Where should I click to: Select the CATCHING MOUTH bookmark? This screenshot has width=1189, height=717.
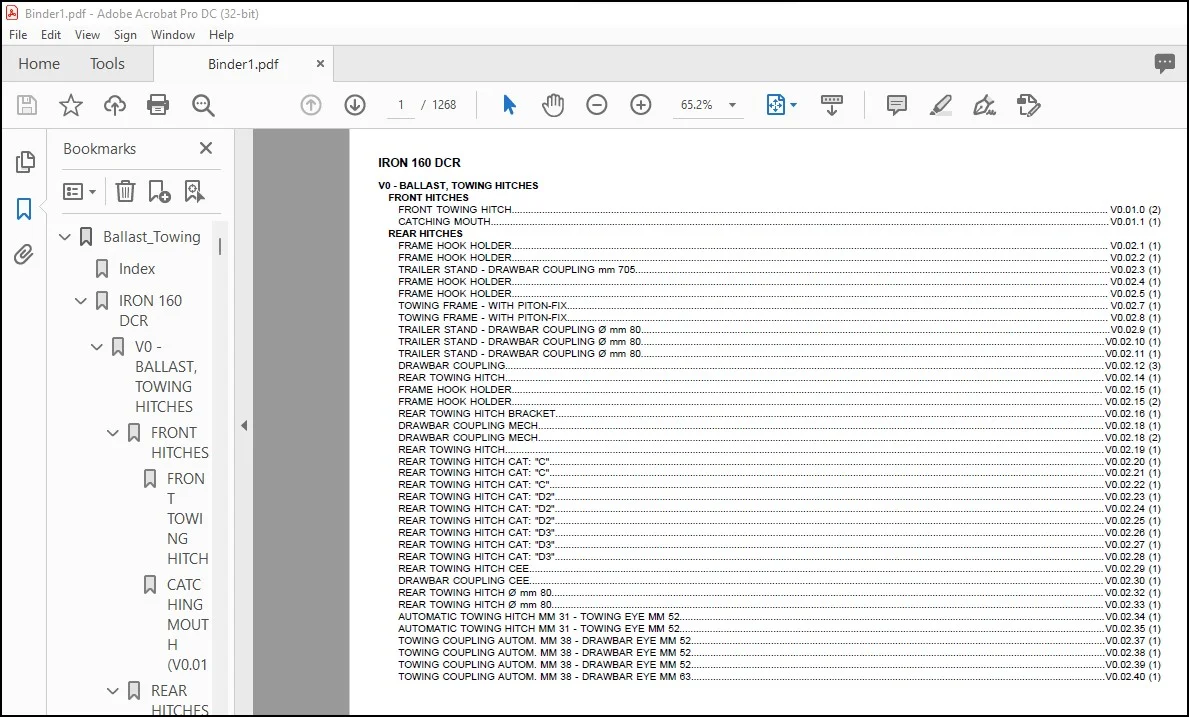pyautogui.click(x=187, y=625)
